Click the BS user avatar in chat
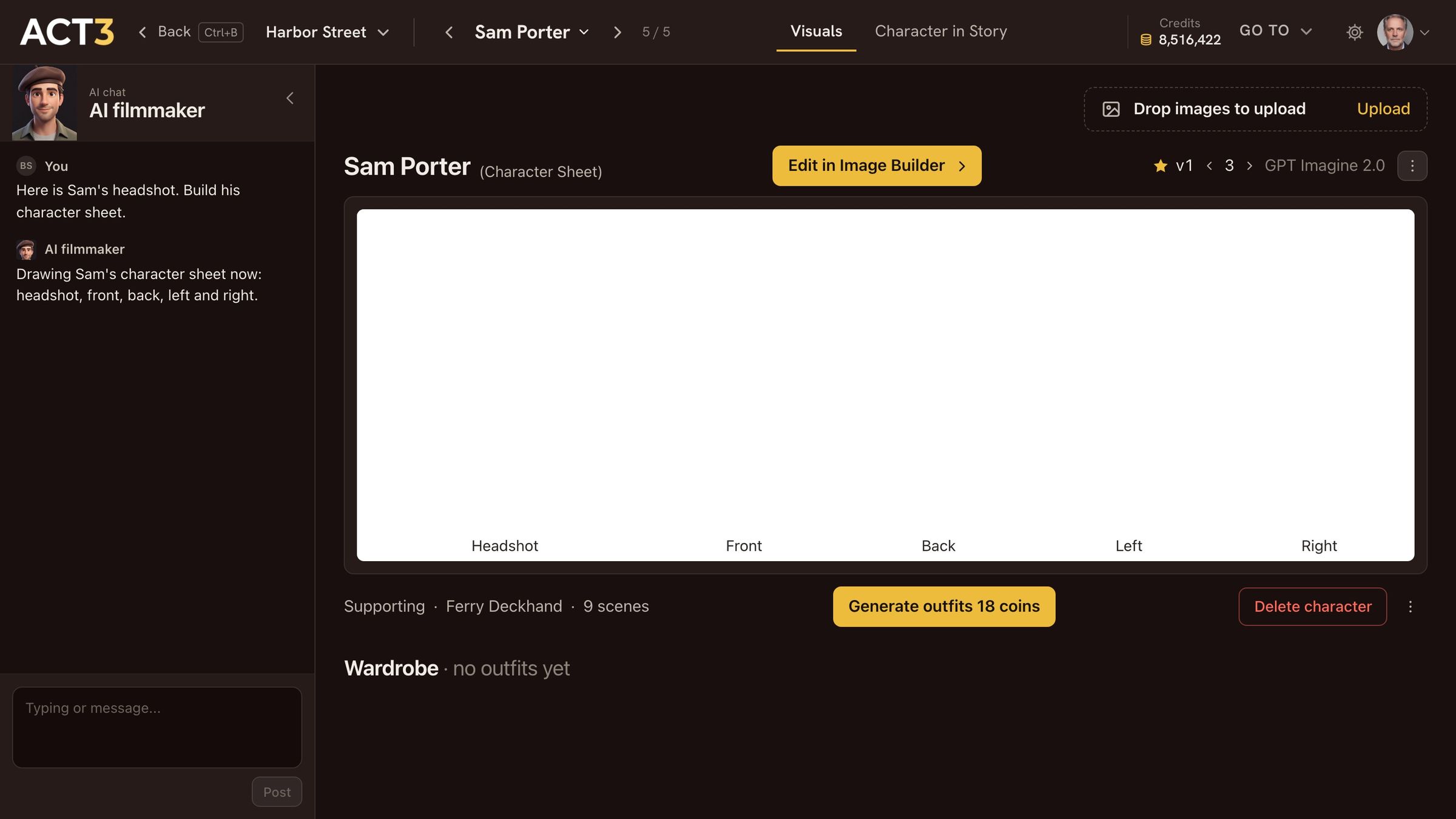 (x=26, y=166)
